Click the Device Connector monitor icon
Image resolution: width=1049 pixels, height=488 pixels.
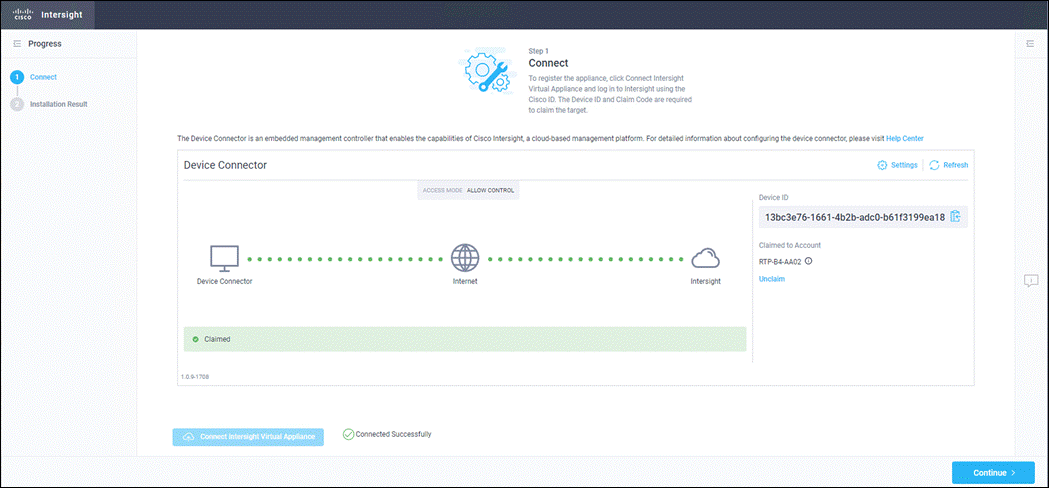click(x=224, y=258)
